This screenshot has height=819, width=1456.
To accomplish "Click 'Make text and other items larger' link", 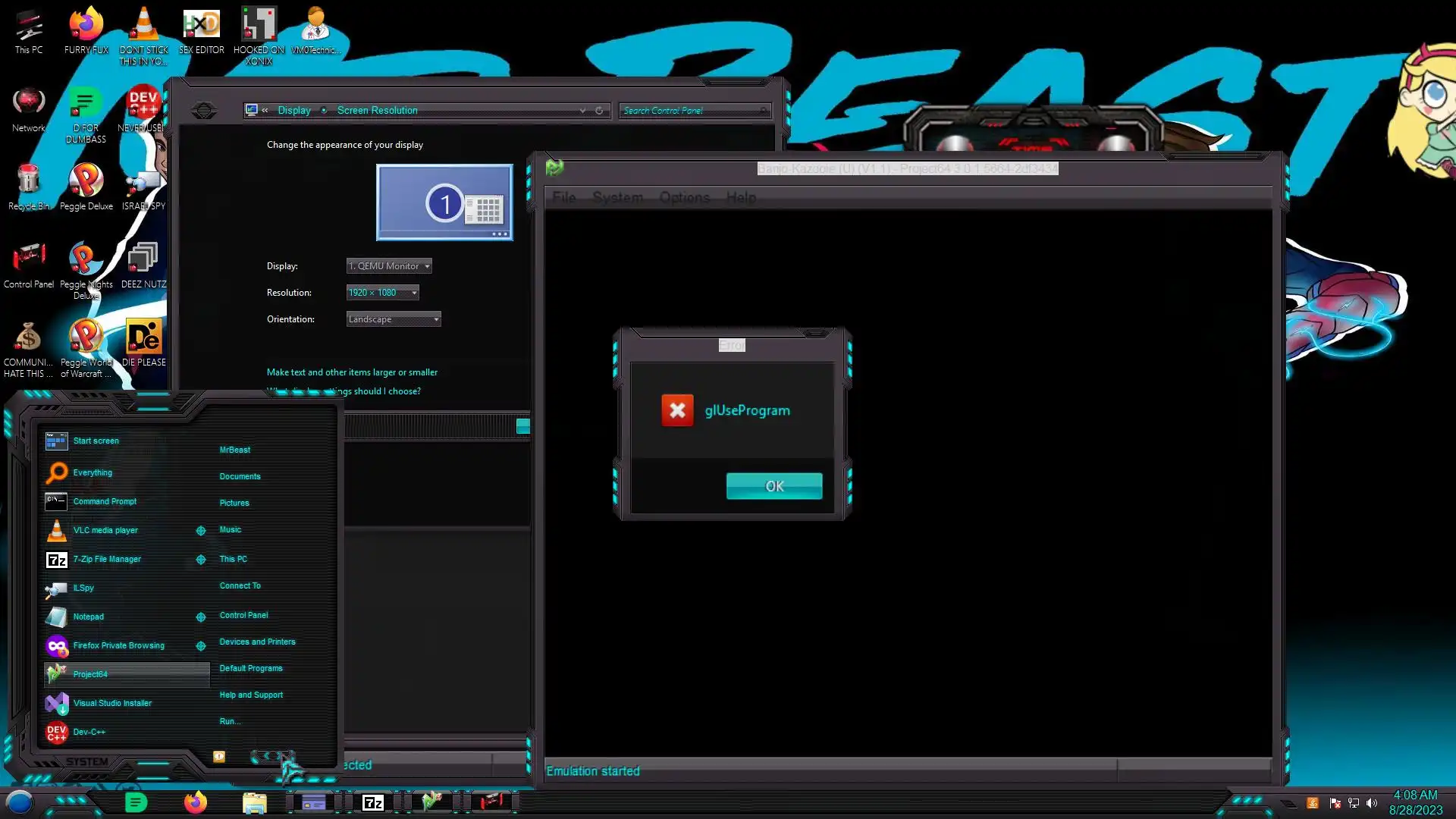I will 352,372.
